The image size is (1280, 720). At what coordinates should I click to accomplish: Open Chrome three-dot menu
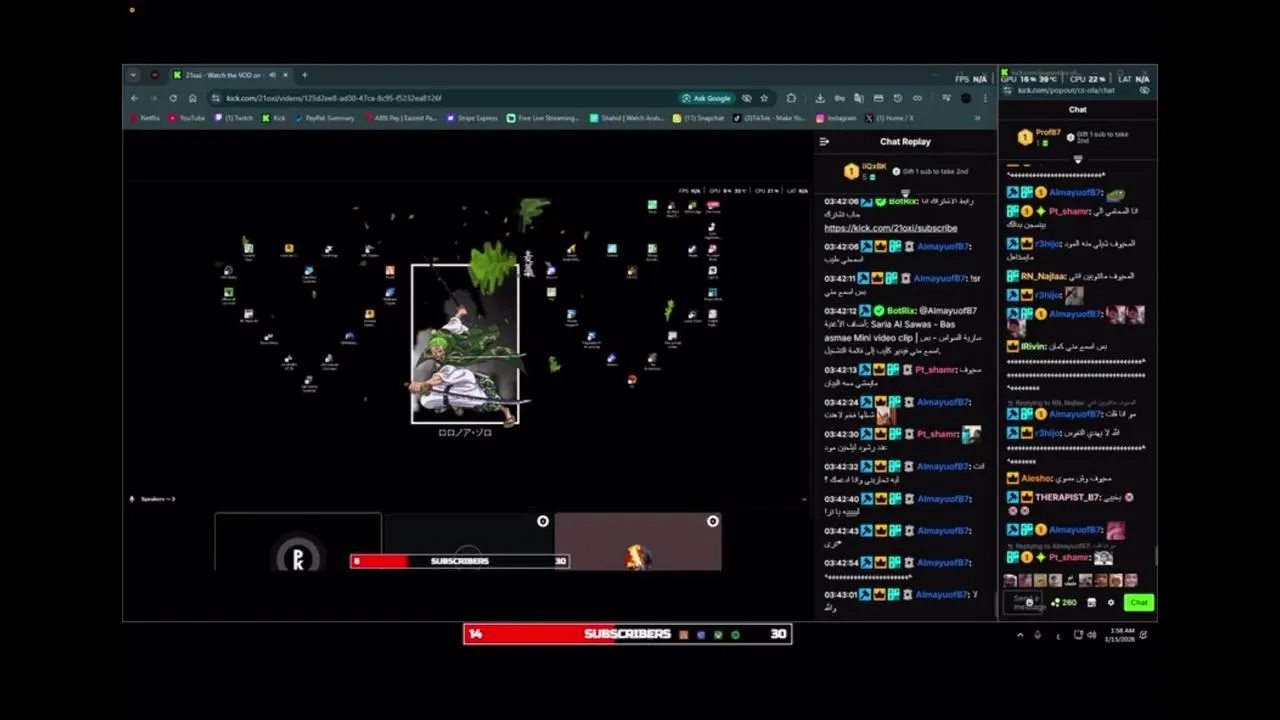pos(985,98)
